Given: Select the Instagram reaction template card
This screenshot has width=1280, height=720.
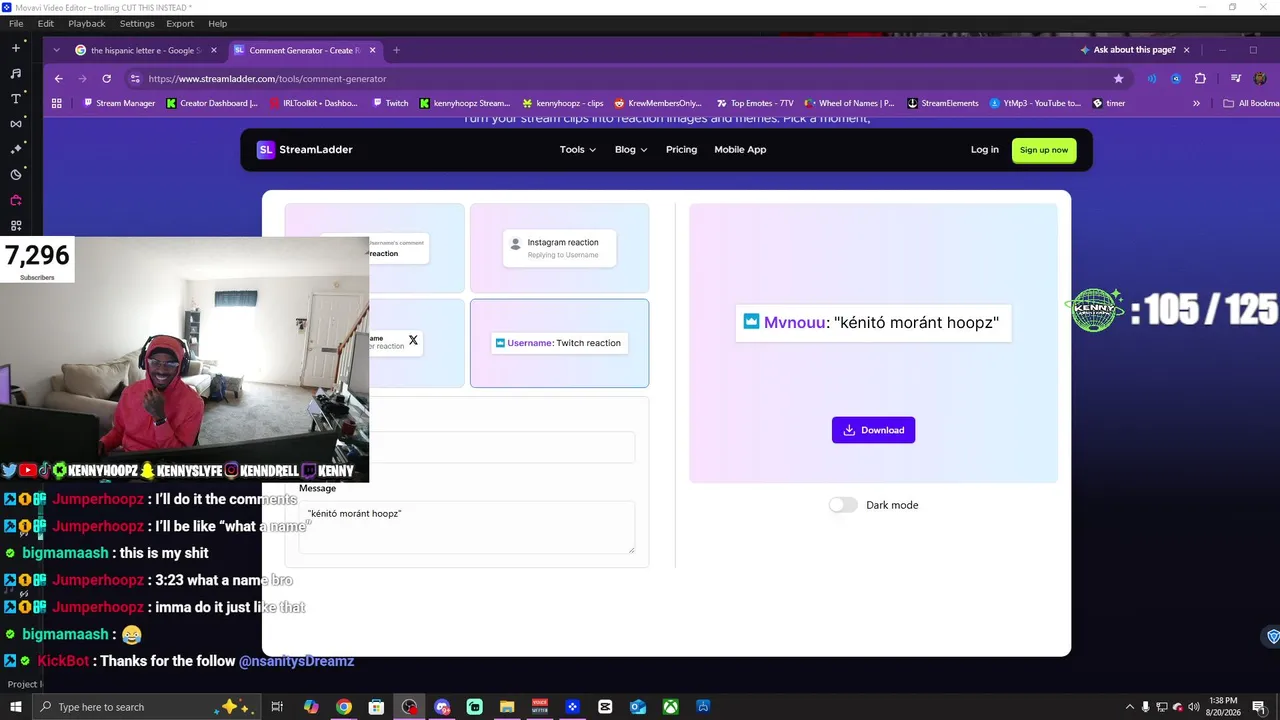Looking at the screenshot, I should click(559, 248).
